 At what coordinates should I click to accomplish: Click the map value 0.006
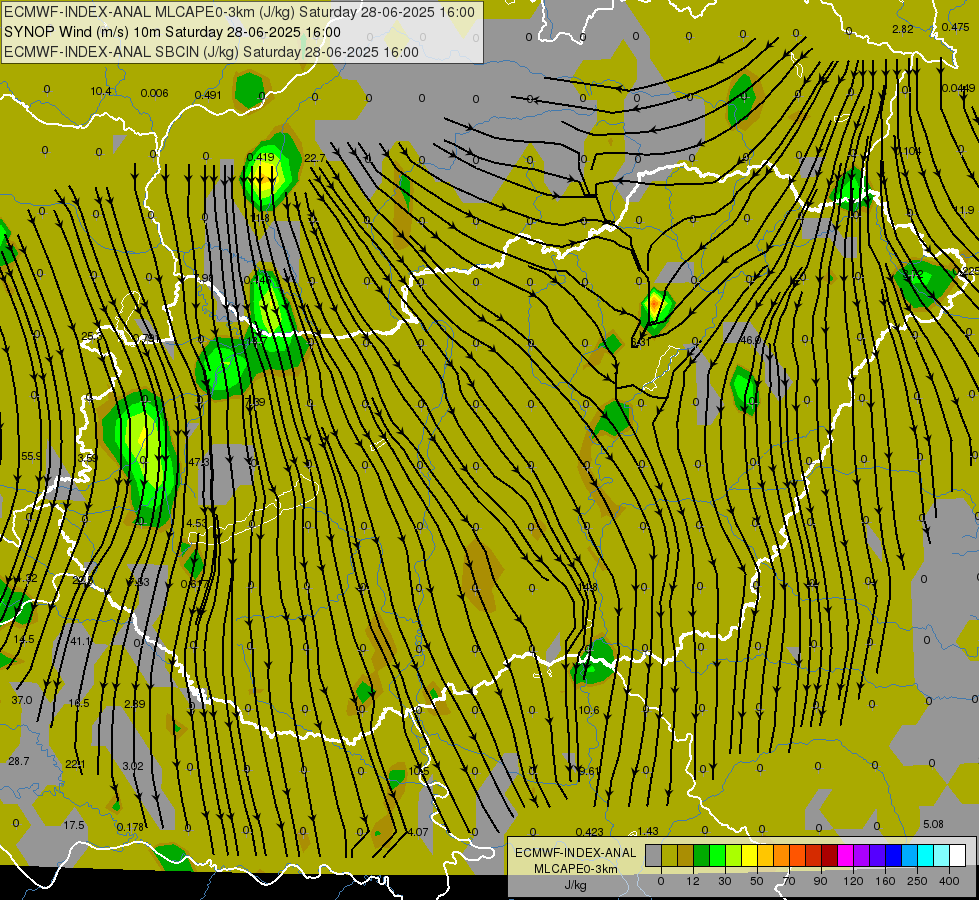click(x=154, y=93)
